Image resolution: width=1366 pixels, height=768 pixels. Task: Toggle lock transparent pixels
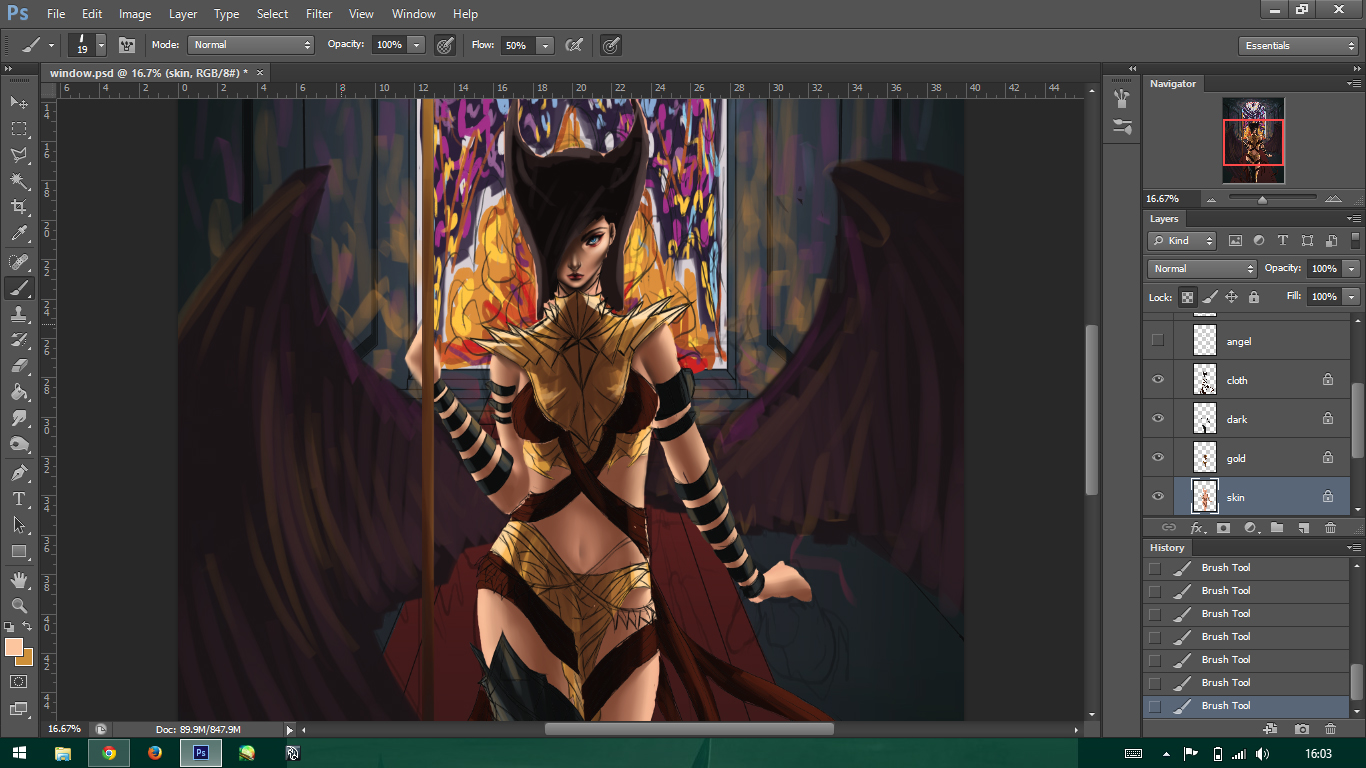coord(1187,297)
